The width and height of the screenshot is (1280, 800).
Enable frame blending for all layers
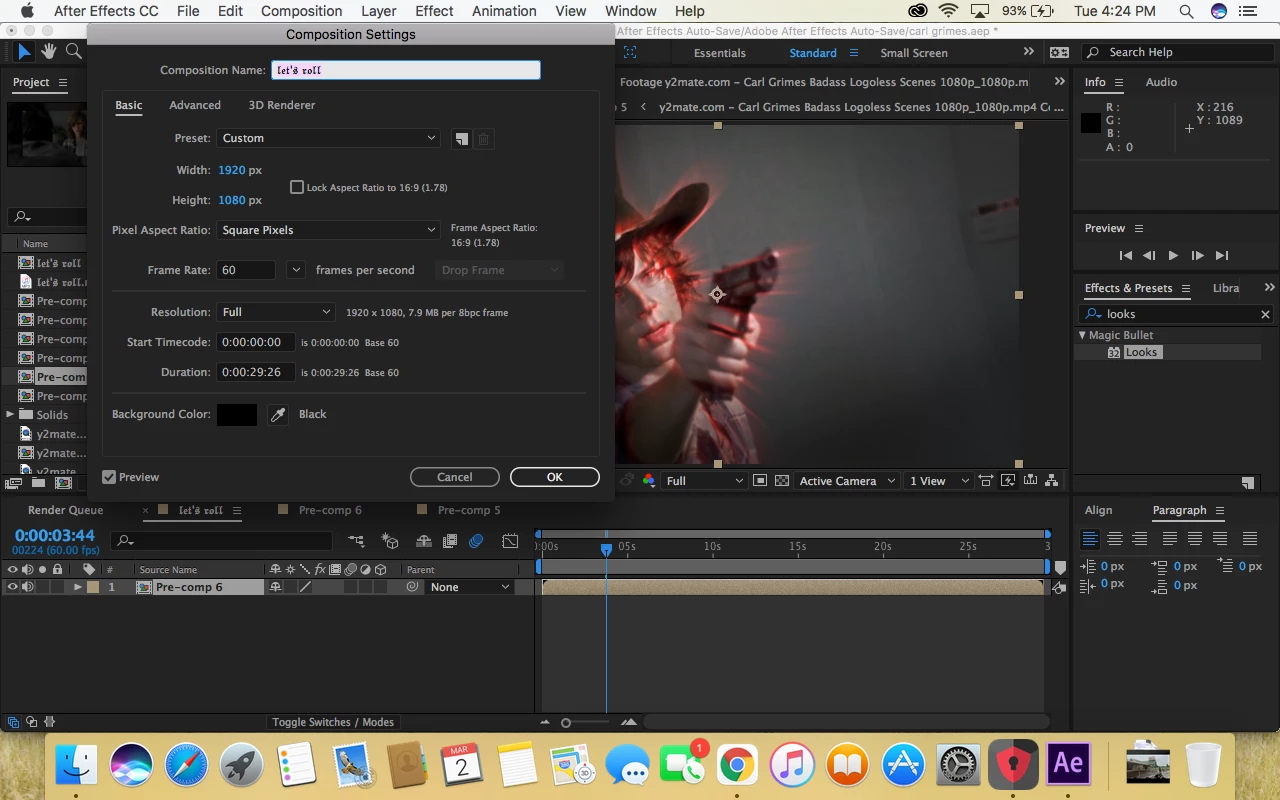point(450,541)
